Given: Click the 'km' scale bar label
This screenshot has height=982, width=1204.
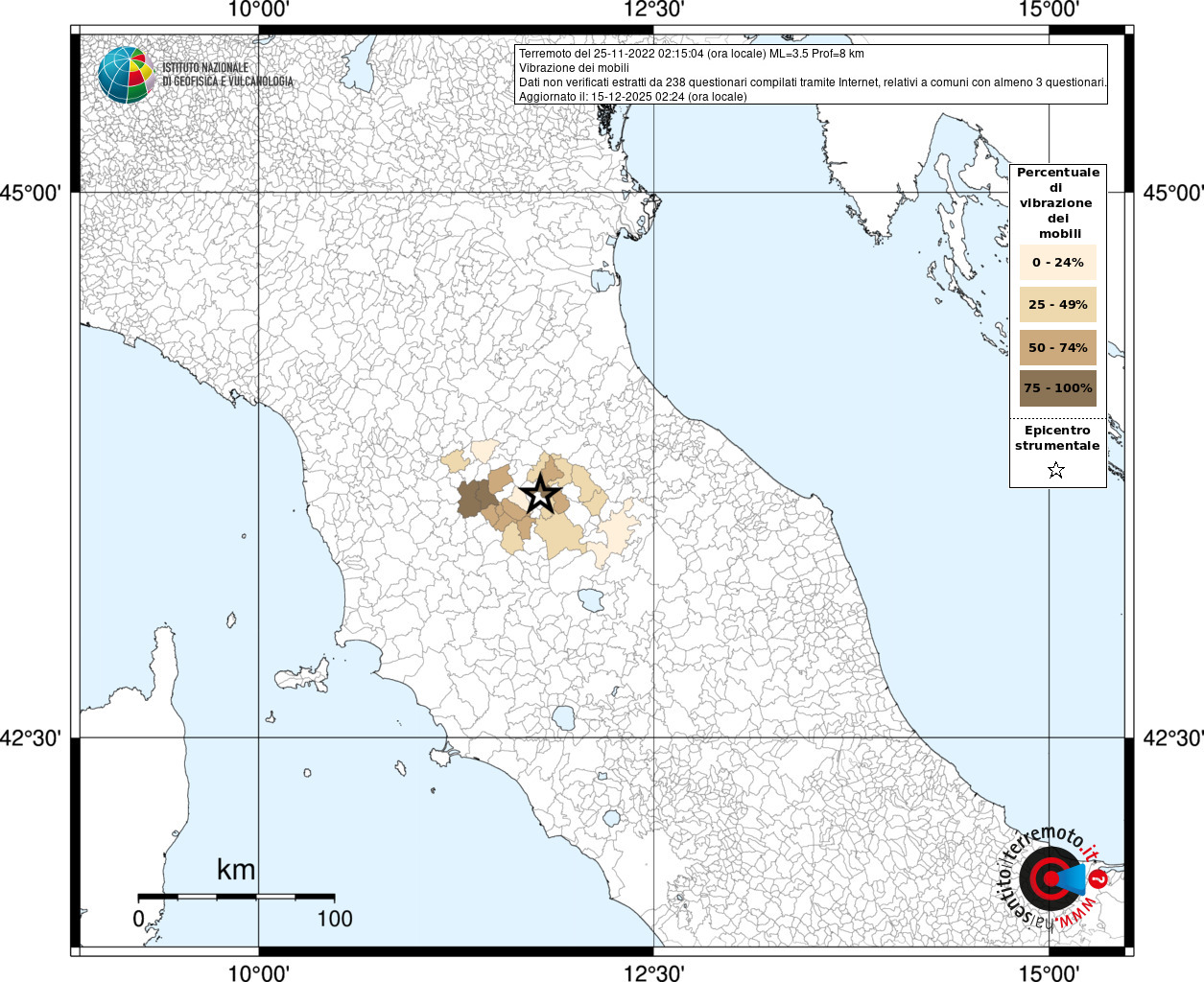Looking at the screenshot, I should pos(236,870).
